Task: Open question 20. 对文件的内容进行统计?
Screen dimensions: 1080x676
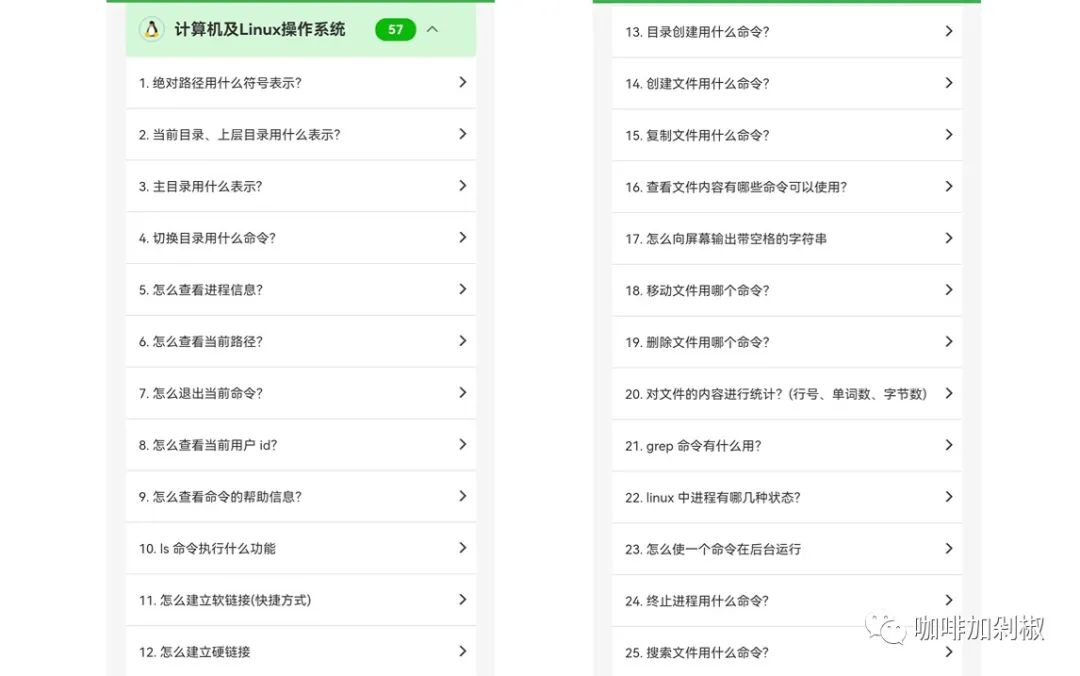Action: (x=787, y=393)
